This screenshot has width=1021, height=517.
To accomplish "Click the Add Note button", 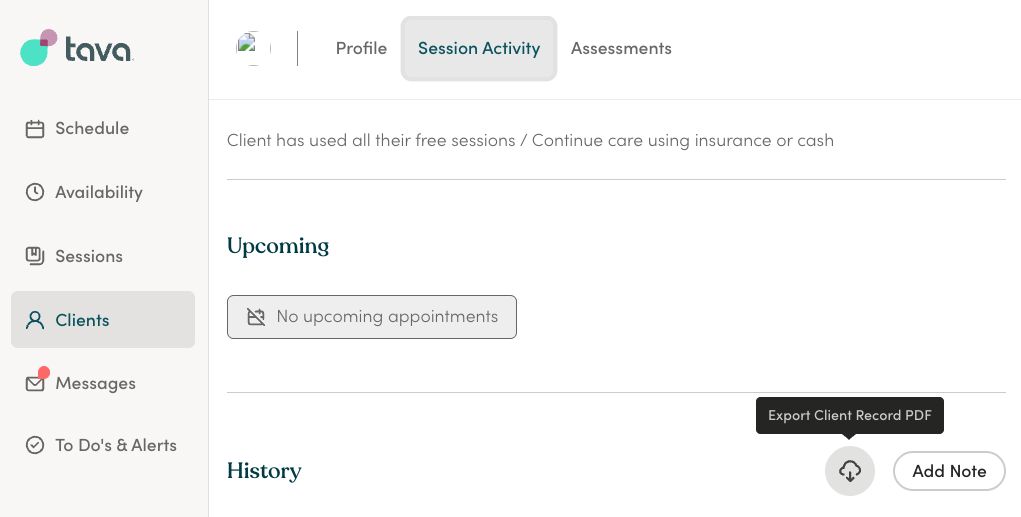I will (x=949, y=471).
